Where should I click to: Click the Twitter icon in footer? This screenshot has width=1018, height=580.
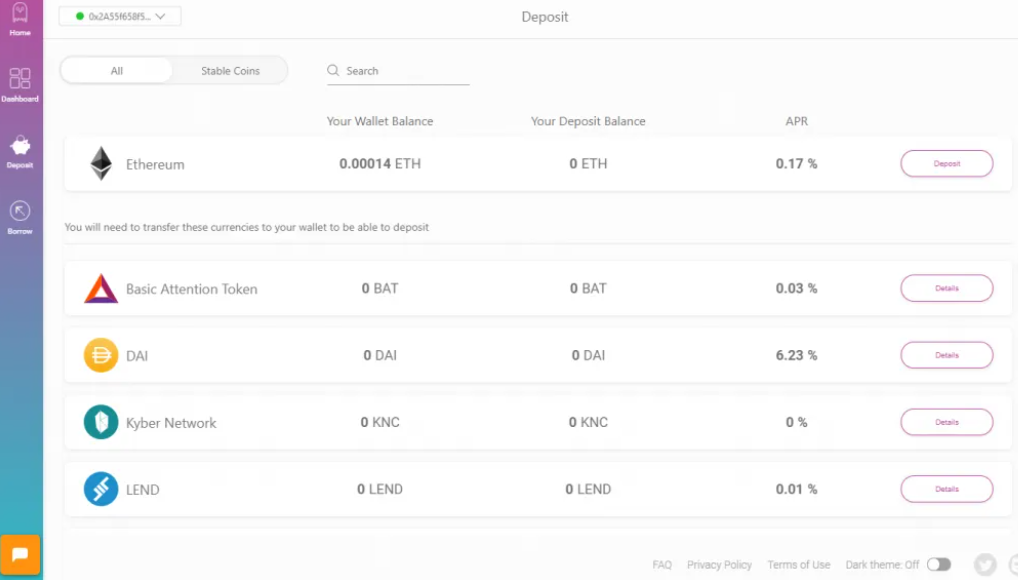[985, 564]
